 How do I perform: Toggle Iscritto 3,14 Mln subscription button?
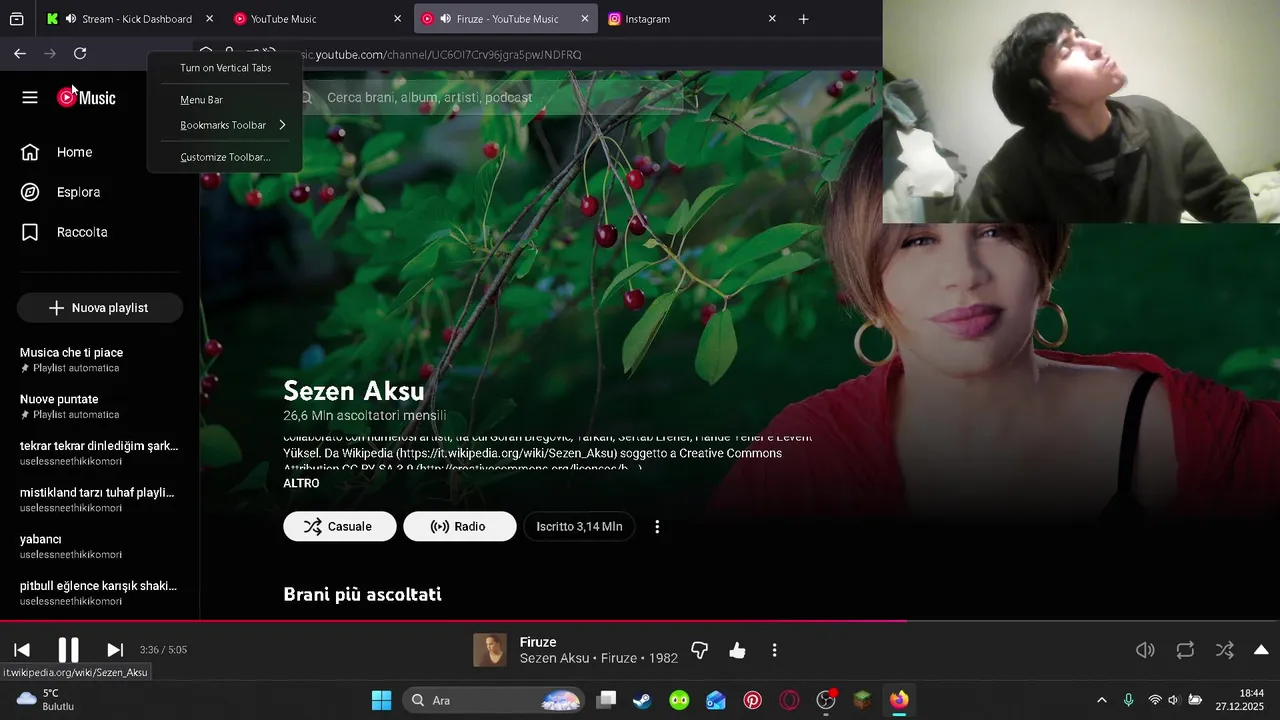click(x=579, y=526)
